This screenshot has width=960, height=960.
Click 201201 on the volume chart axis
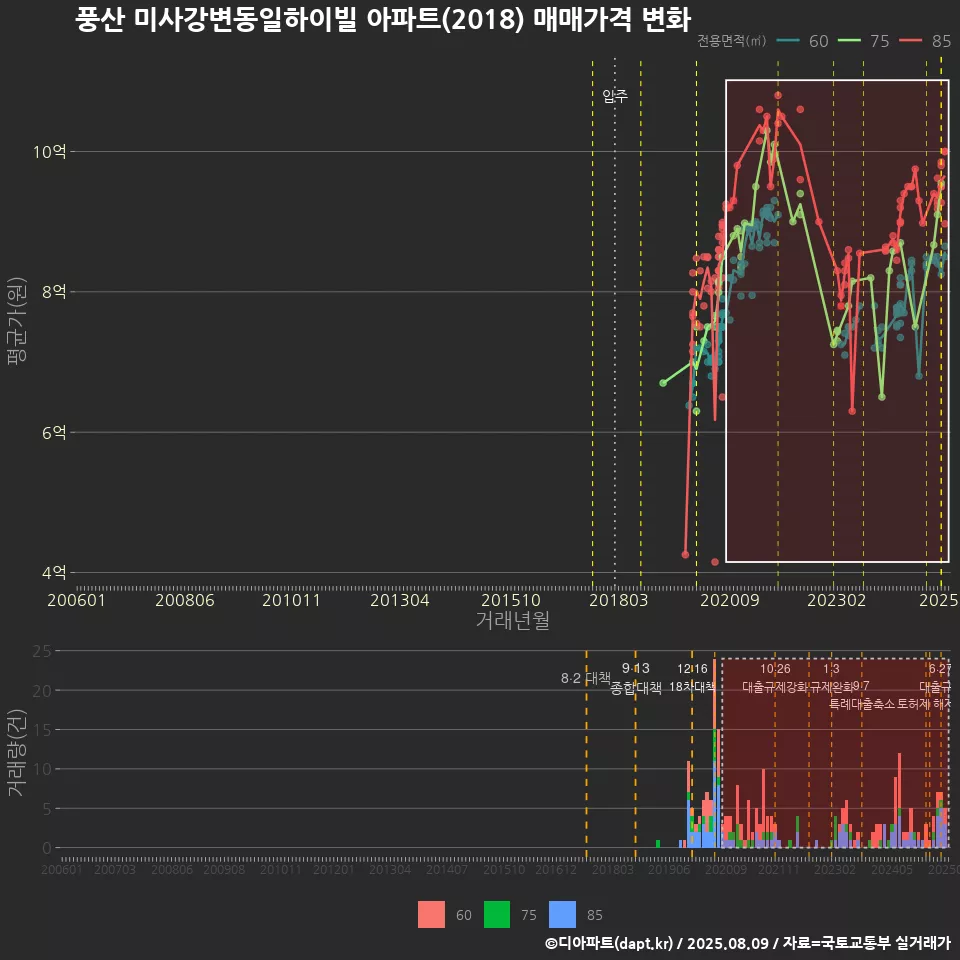point(334,869)
